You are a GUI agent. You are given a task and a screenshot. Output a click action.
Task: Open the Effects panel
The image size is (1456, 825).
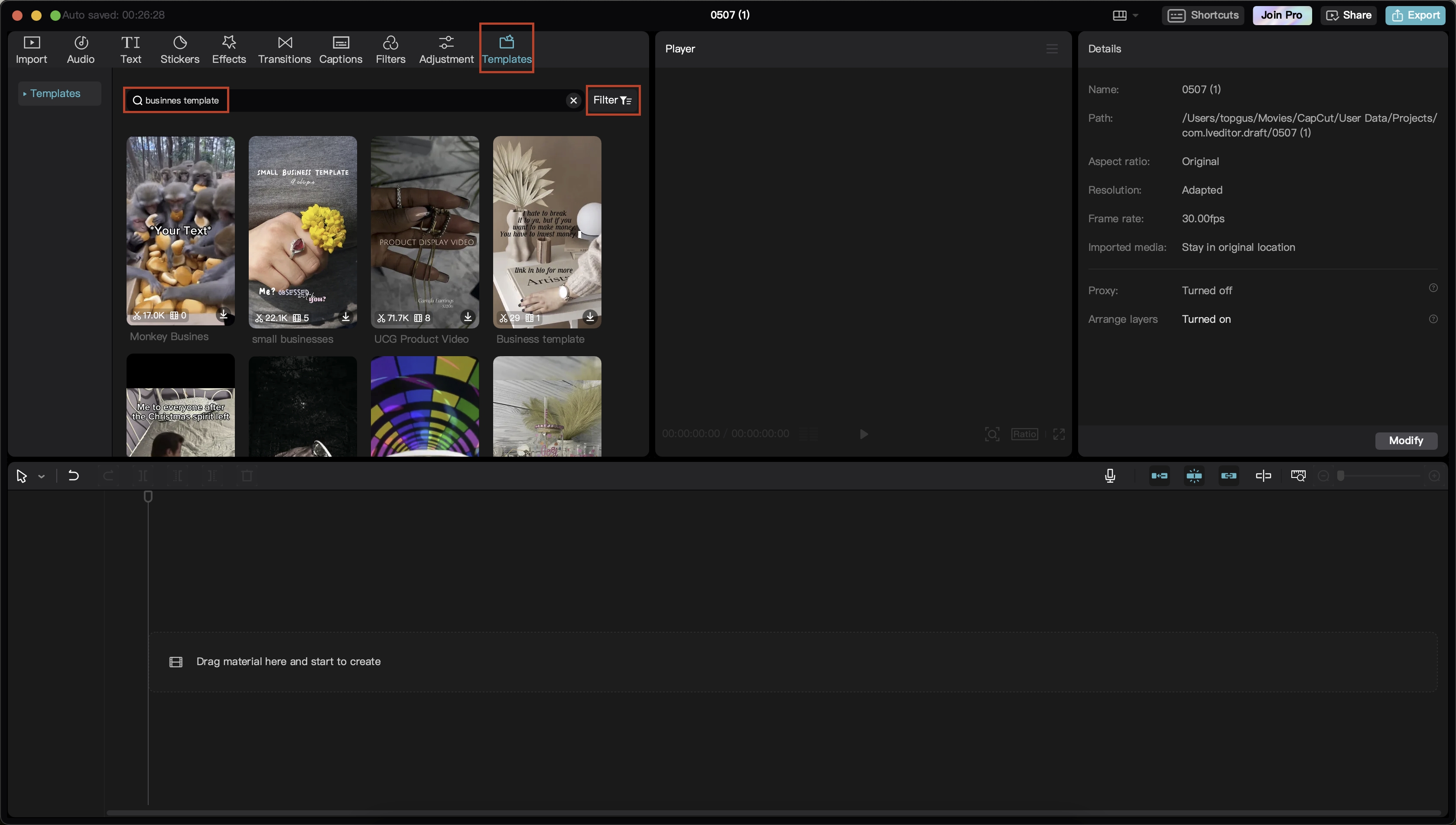pos(229,49)
